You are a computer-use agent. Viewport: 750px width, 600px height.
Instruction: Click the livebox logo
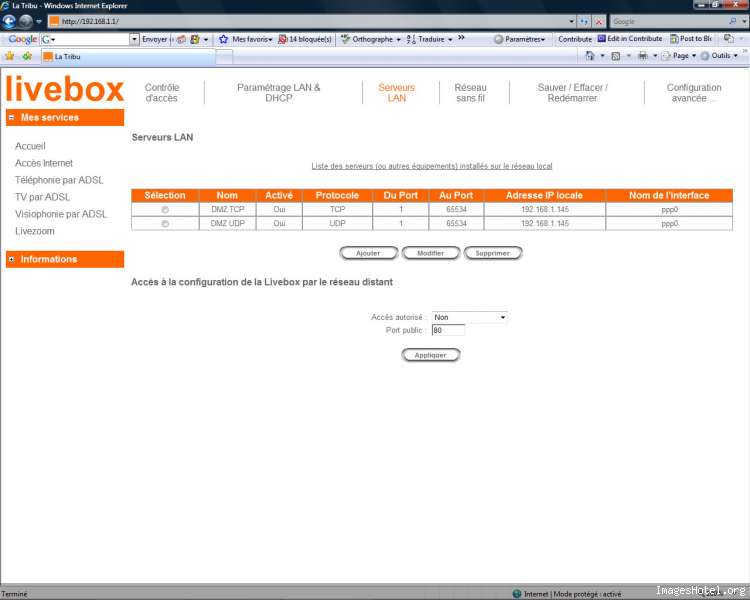65,89
